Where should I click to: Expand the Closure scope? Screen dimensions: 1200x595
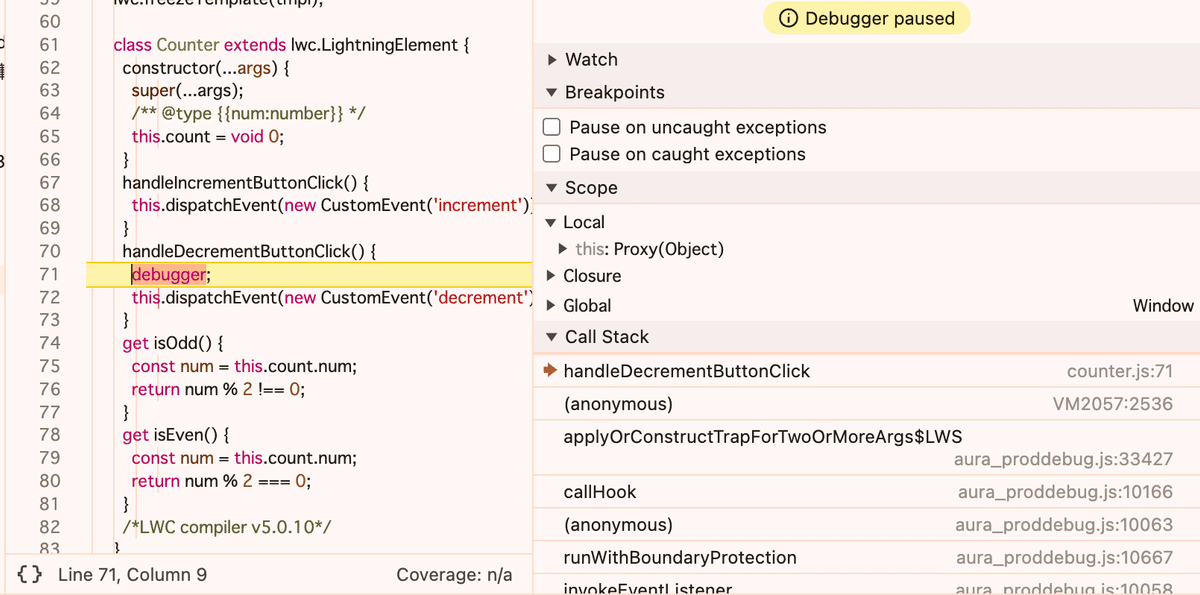552,276
